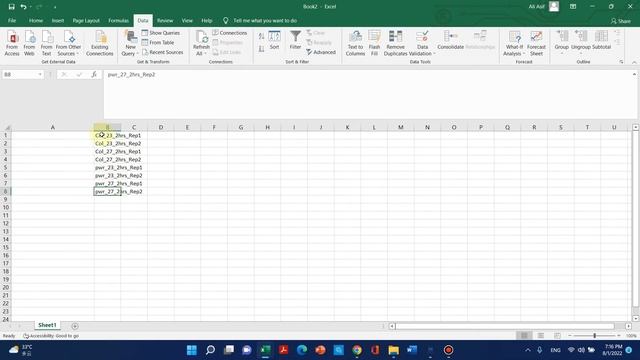Open the Consolidate tool
Viewport: 640px width, 360px height.
451,40
